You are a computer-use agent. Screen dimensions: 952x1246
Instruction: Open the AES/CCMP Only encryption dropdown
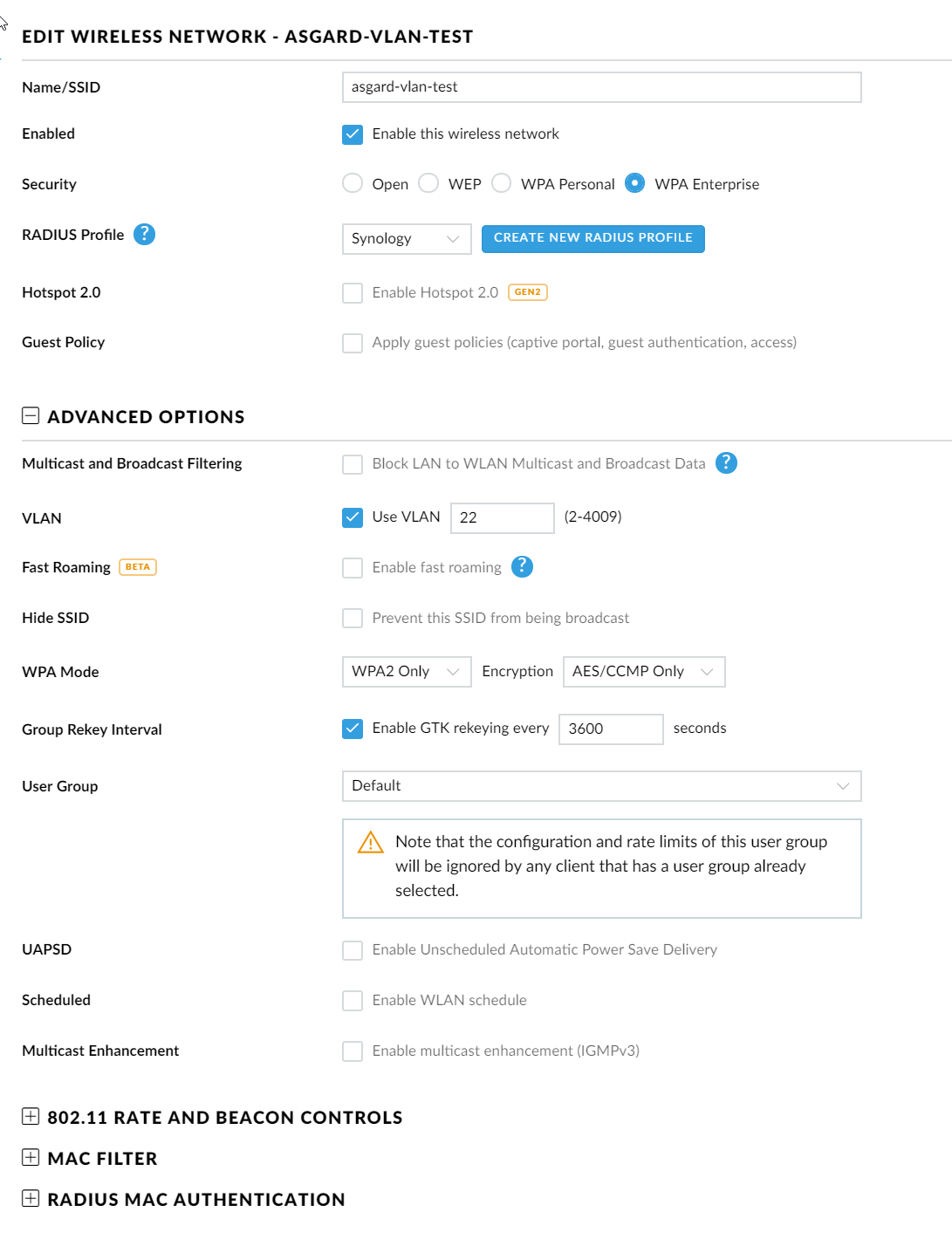click(x=643, y=672)
